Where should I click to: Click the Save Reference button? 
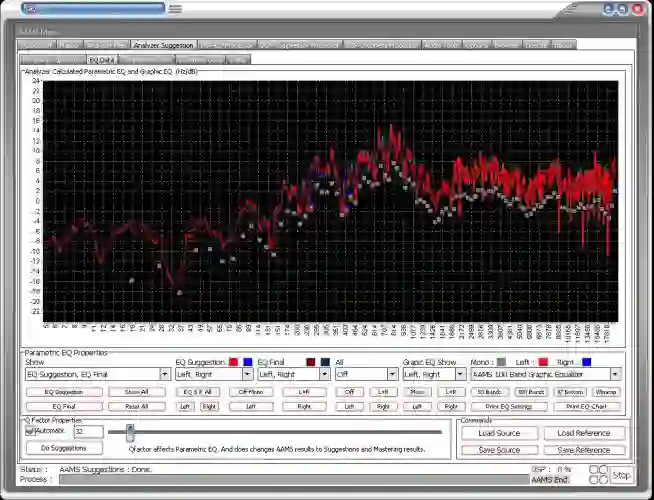[x=584, y=450]
